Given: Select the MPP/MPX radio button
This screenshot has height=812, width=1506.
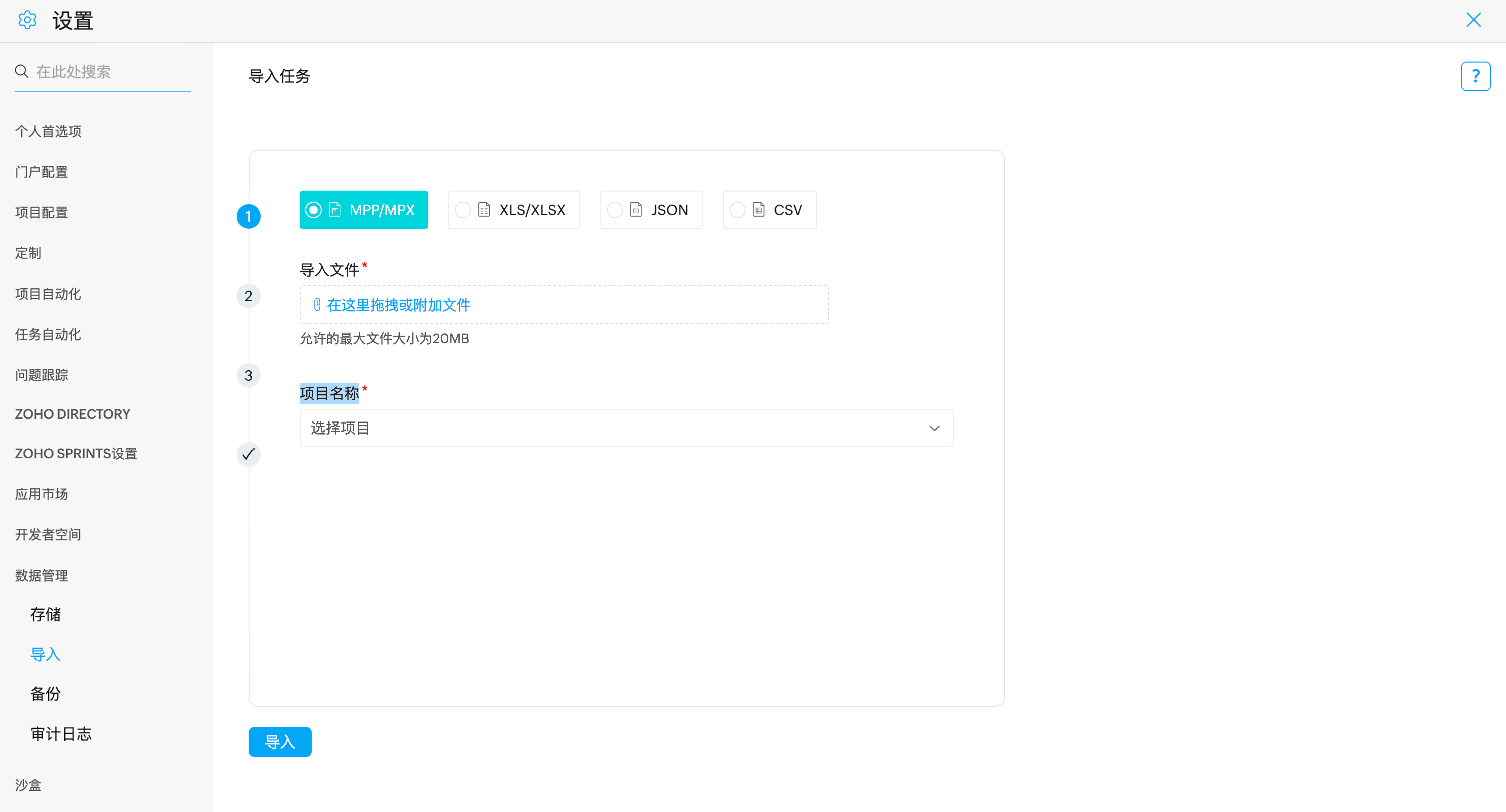Looking at the screenshot, I should coord(313,210).
